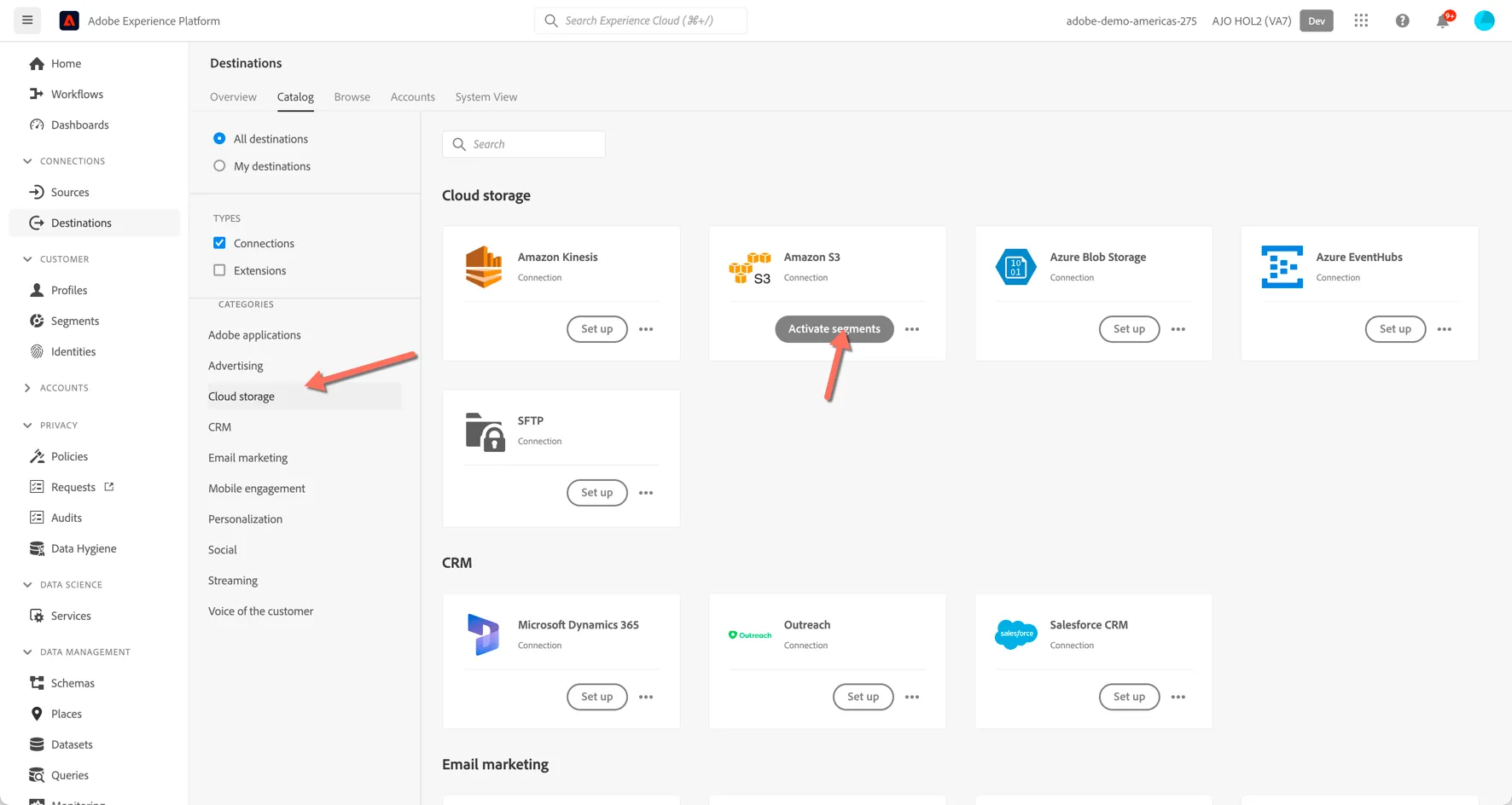Image resolution: width=1512 pixels, height=805 pixels.
Task: Click the Adobe Experience Platform logo
Action: tap(69, 20)
